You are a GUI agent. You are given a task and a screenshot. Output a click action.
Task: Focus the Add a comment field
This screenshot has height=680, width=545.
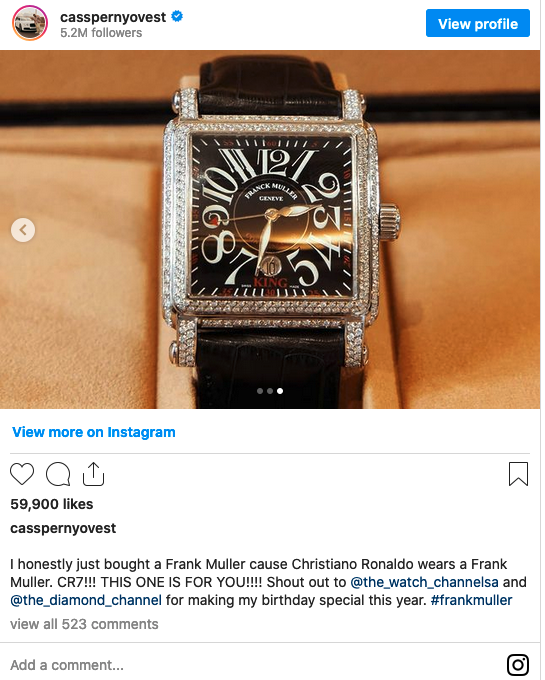(x=256, y=665)
